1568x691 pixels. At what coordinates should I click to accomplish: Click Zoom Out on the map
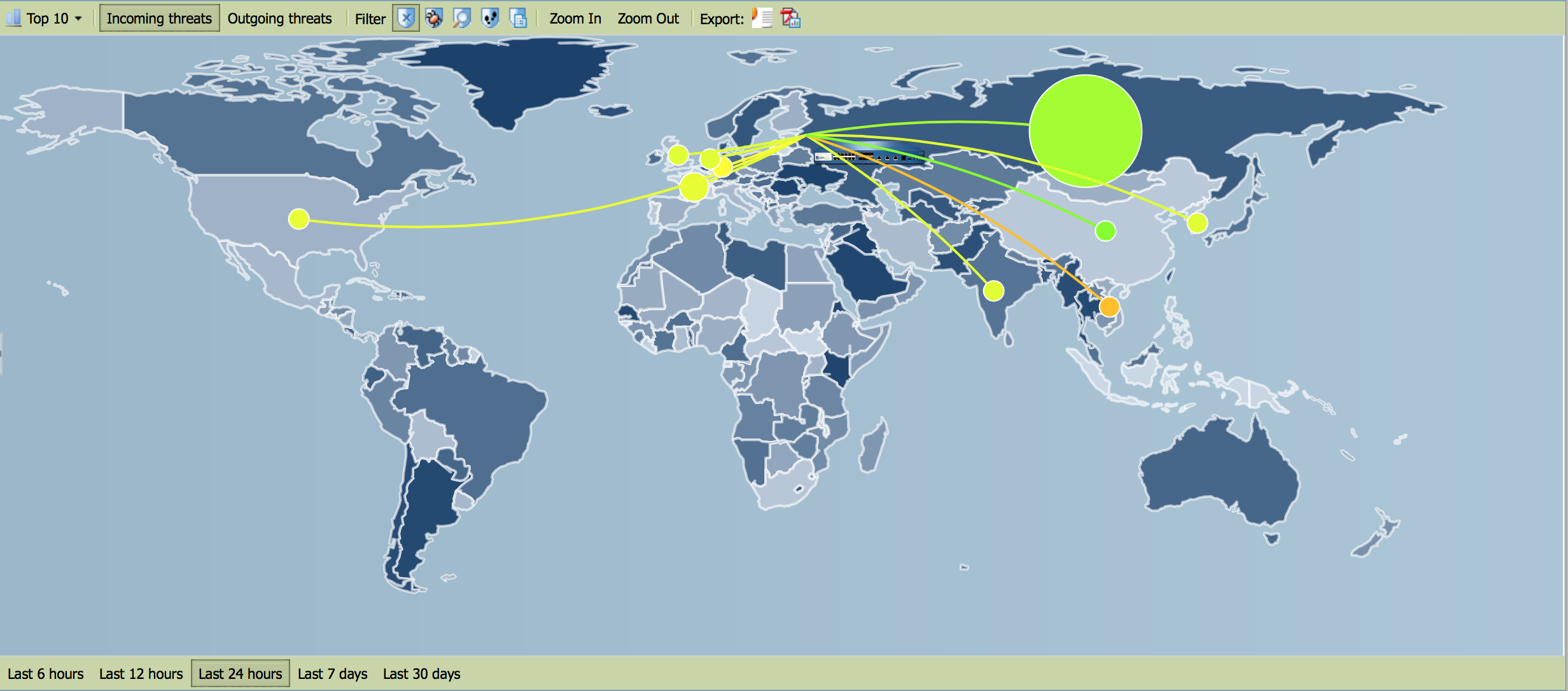pyautogui.click(x=648, y=18)
